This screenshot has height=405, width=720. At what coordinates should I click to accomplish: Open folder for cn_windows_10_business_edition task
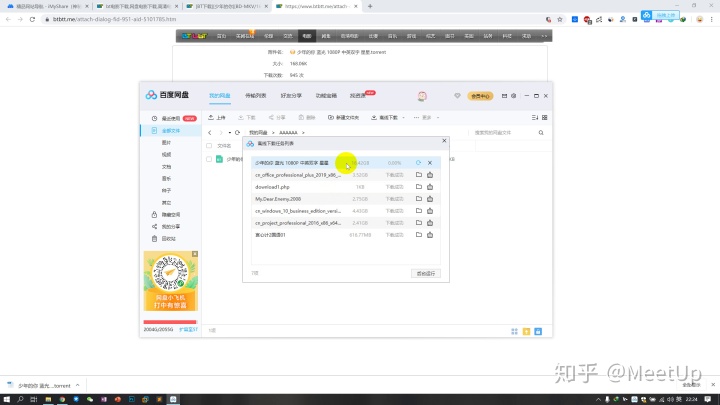click(419, 211)
